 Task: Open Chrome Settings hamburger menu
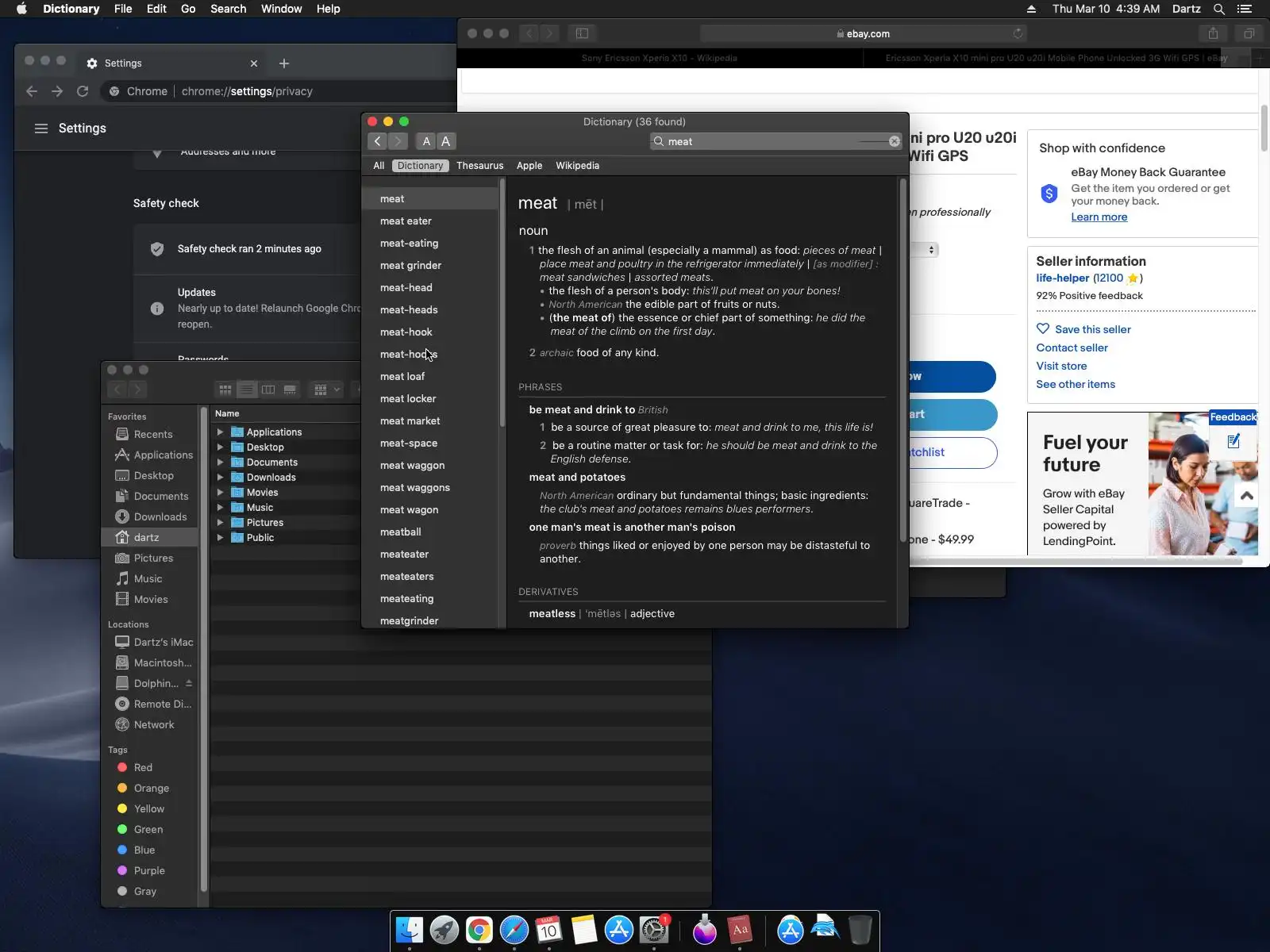click(x=41, y=129)
